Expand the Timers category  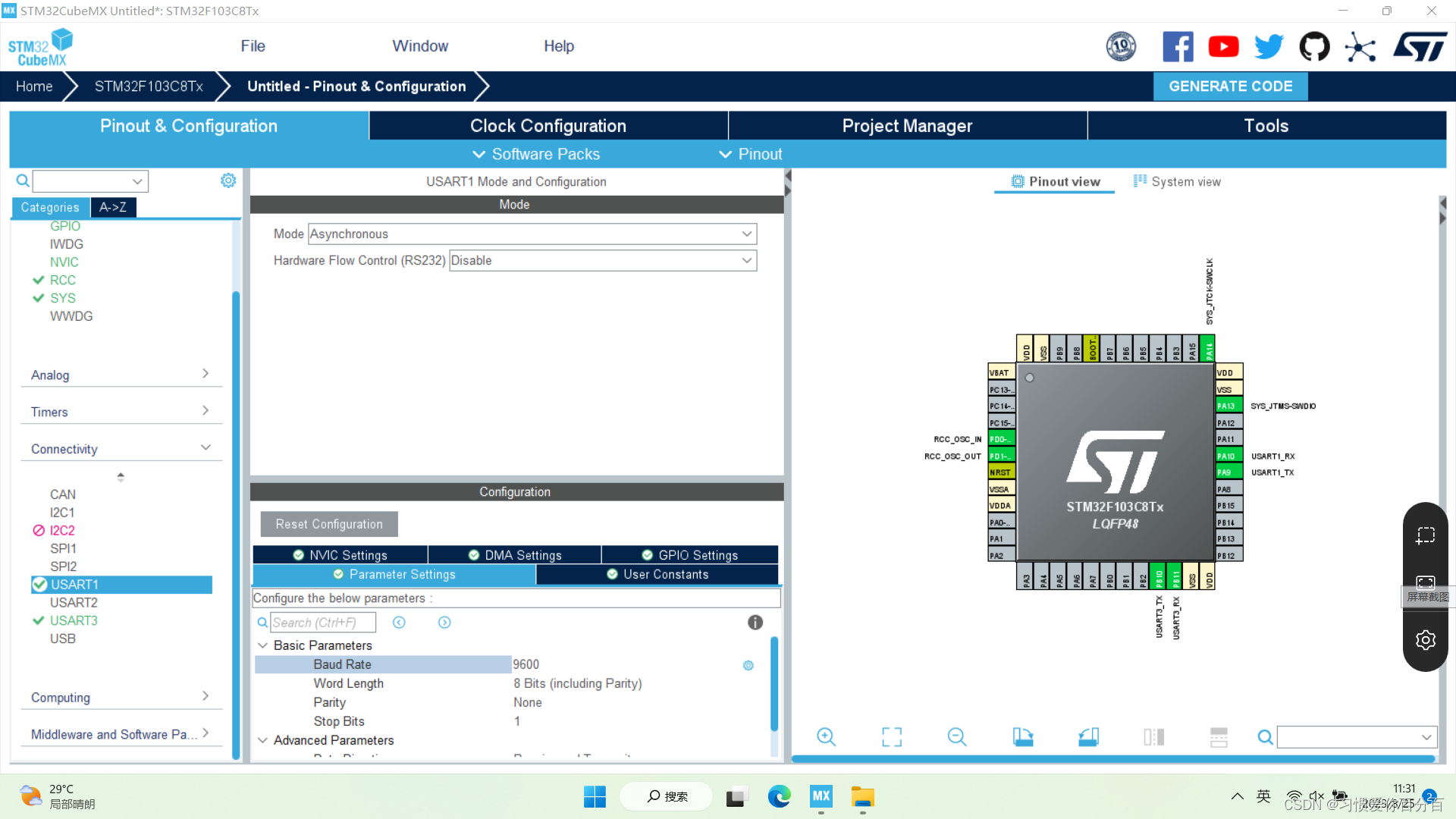tap(121, 412)
